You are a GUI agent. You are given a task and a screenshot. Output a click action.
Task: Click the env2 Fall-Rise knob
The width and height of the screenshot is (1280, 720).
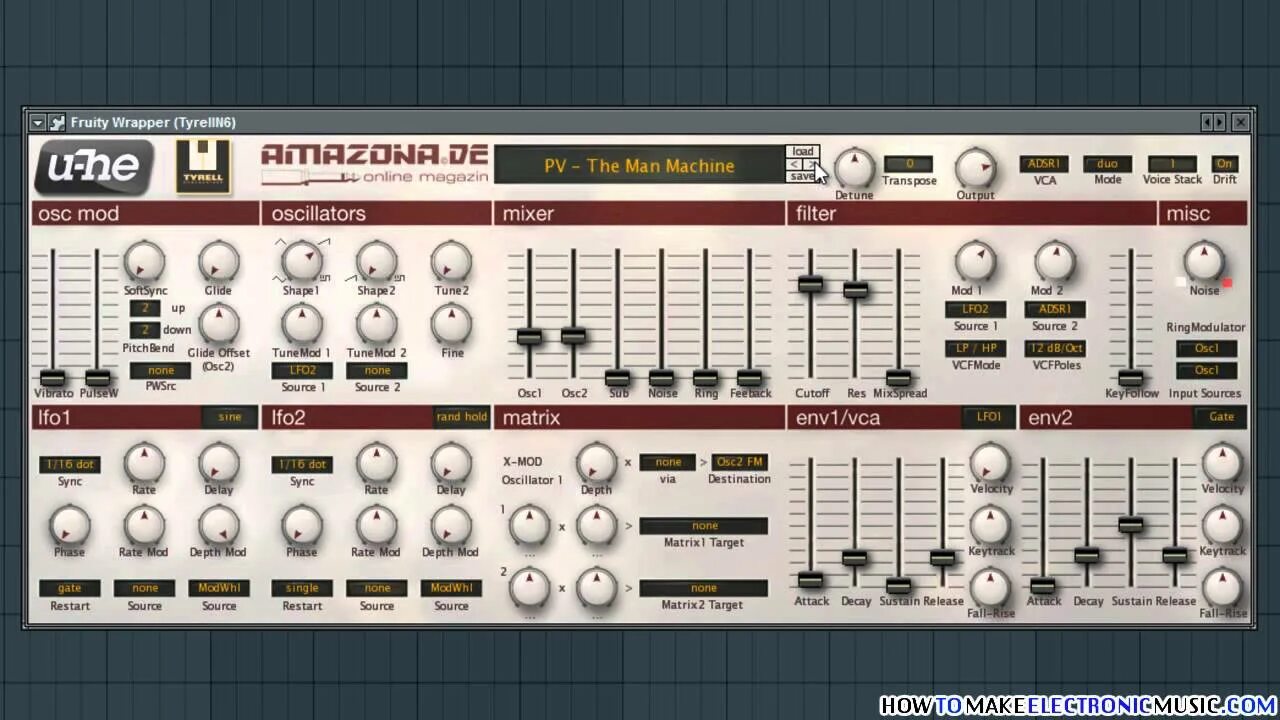click(1222, 587)
